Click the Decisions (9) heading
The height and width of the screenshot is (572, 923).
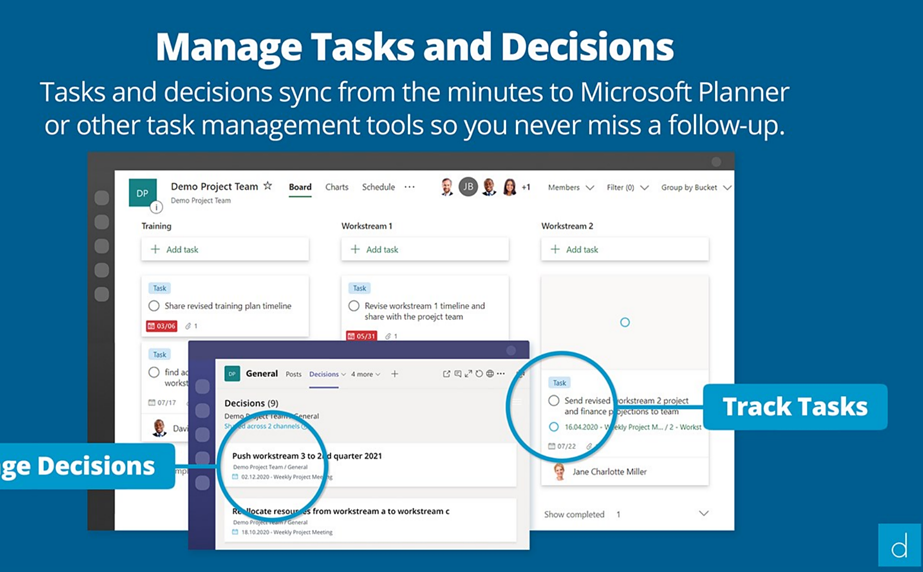251,403
